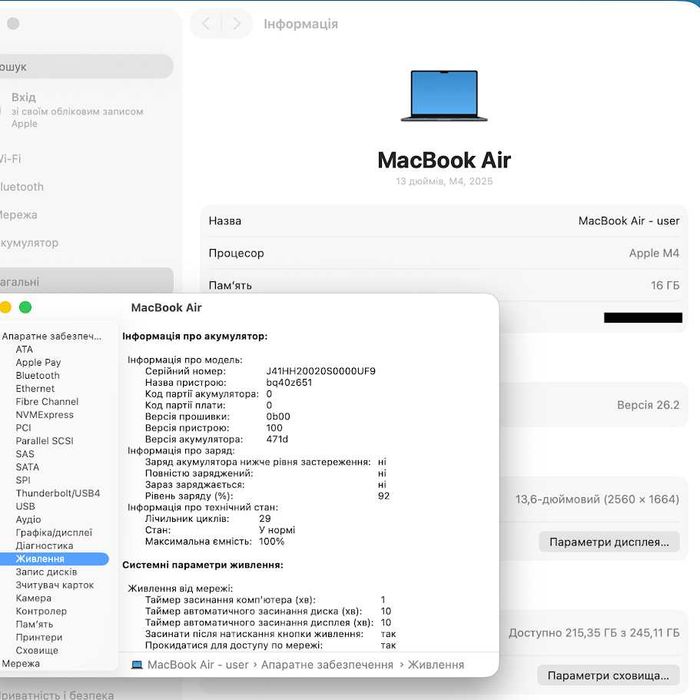Select SATA in hardware list
Image resolution: width=700 pixels, height=700 pixels.
click(27, 467)
